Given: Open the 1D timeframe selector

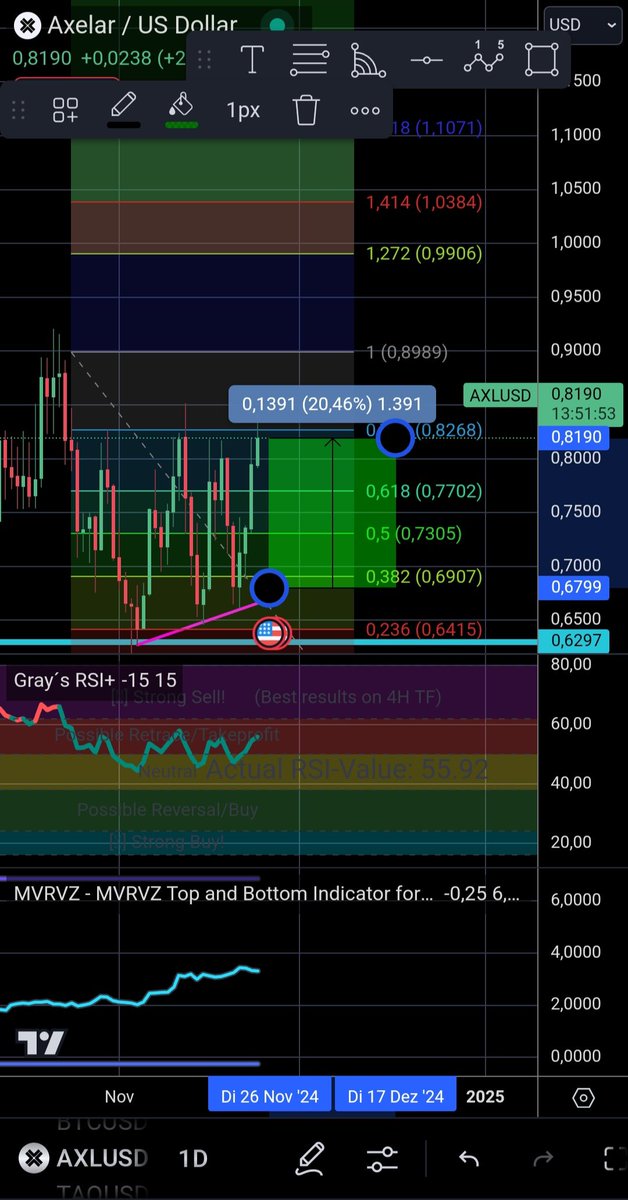Looking at the screenshot, I should pos(193,1159).
